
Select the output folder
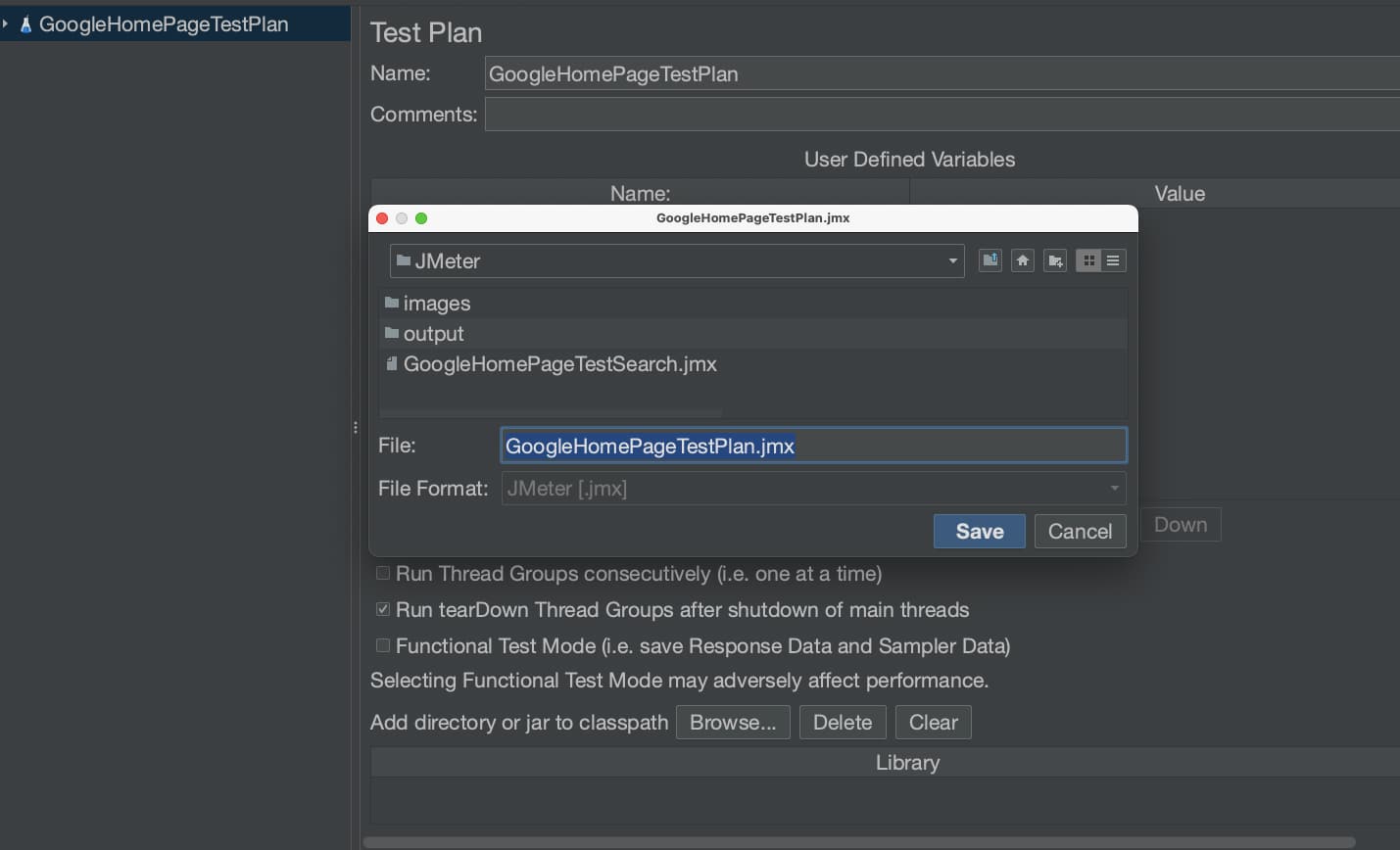(x=433, y=334)
